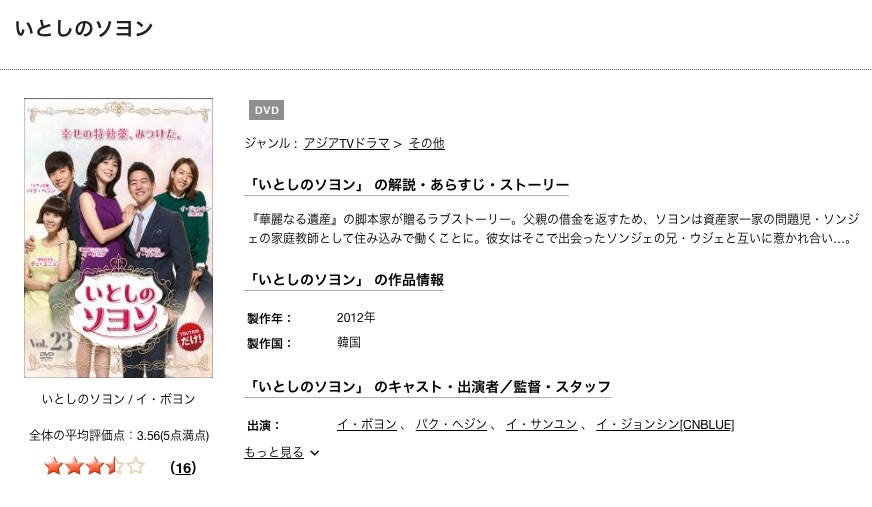Click the first filled rating star
The width and height of the screenshot is (872, 507).
(x=53, y=466)
